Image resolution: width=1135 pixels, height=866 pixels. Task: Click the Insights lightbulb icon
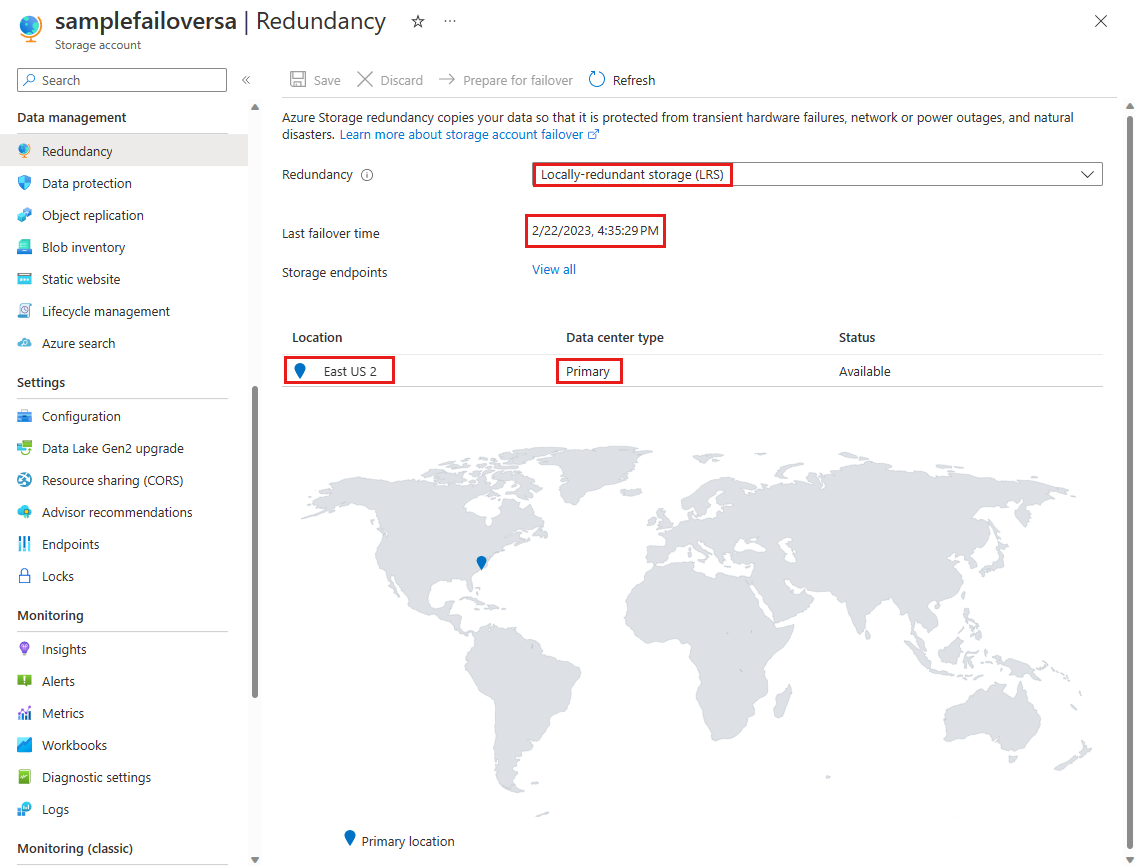(x=25, y=650)
